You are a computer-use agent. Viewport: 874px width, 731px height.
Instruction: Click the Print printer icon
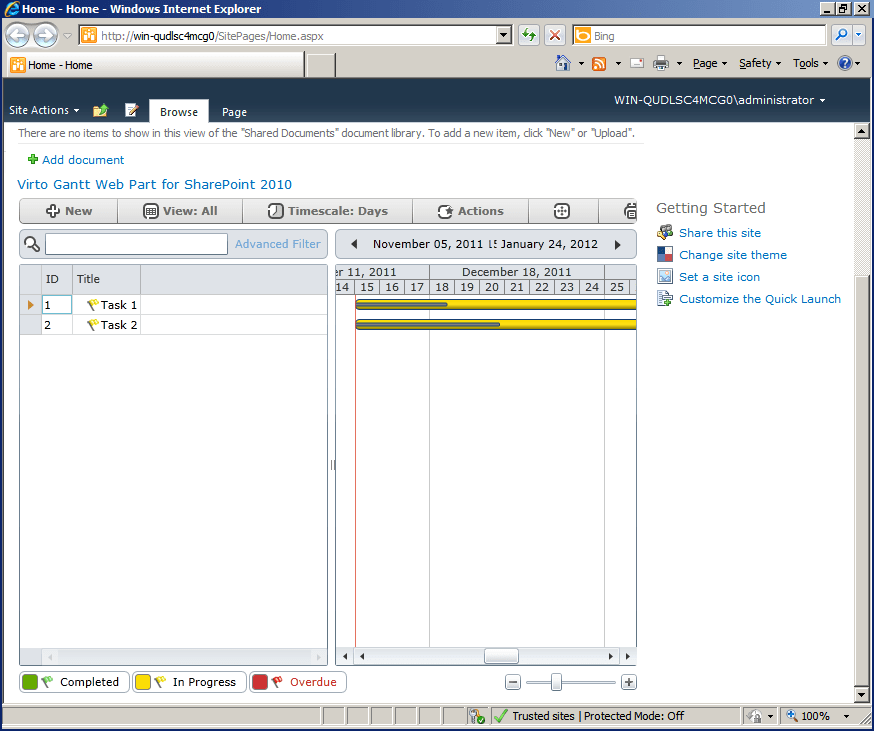click(x=661, y=63)
